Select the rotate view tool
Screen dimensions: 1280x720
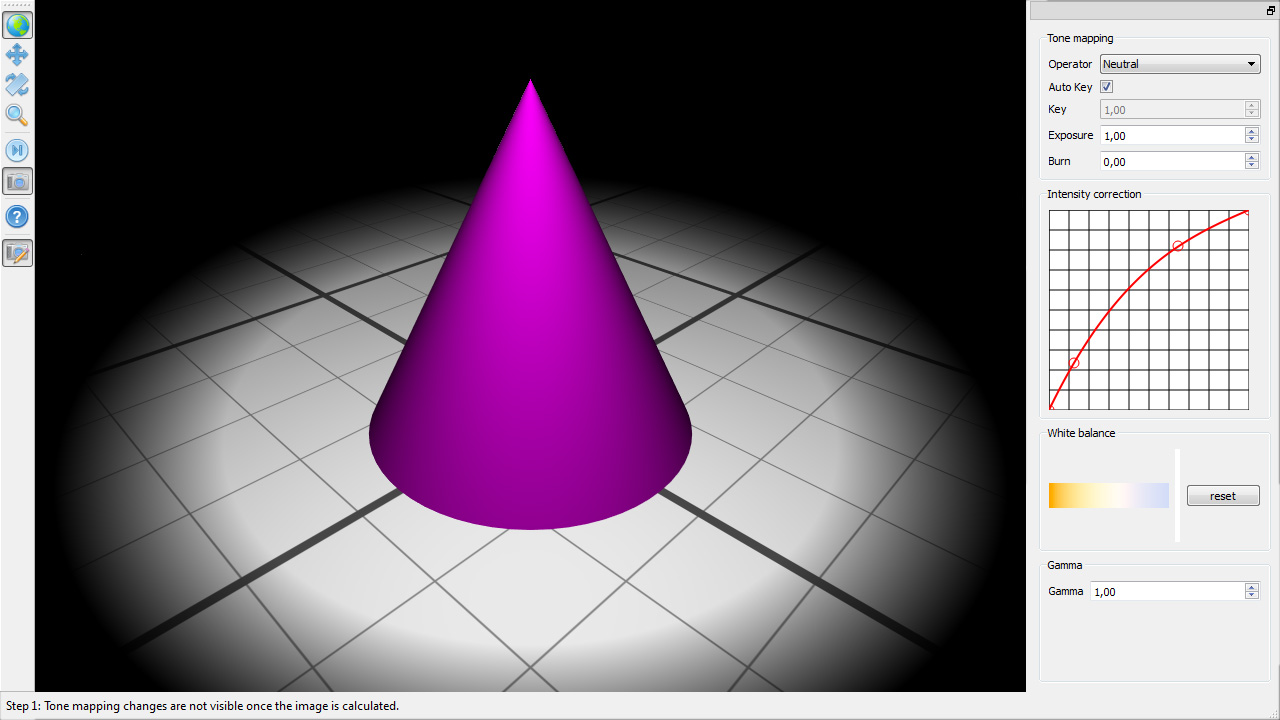pyautogui.click(x=18, y=85)
